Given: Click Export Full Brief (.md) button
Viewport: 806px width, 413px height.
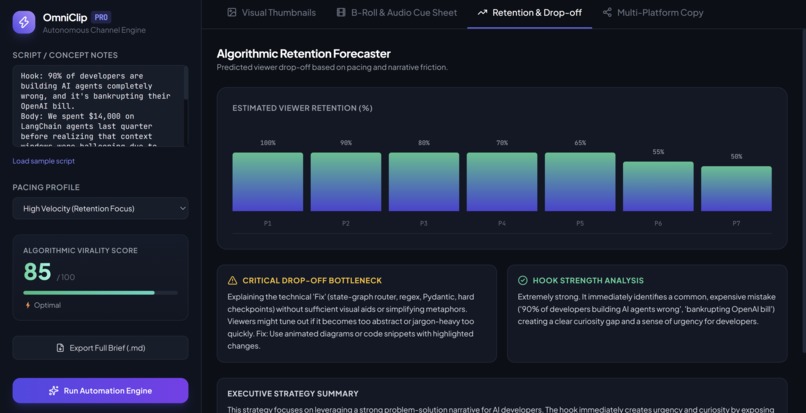Looking at the screenshot, I should [100, 348].
